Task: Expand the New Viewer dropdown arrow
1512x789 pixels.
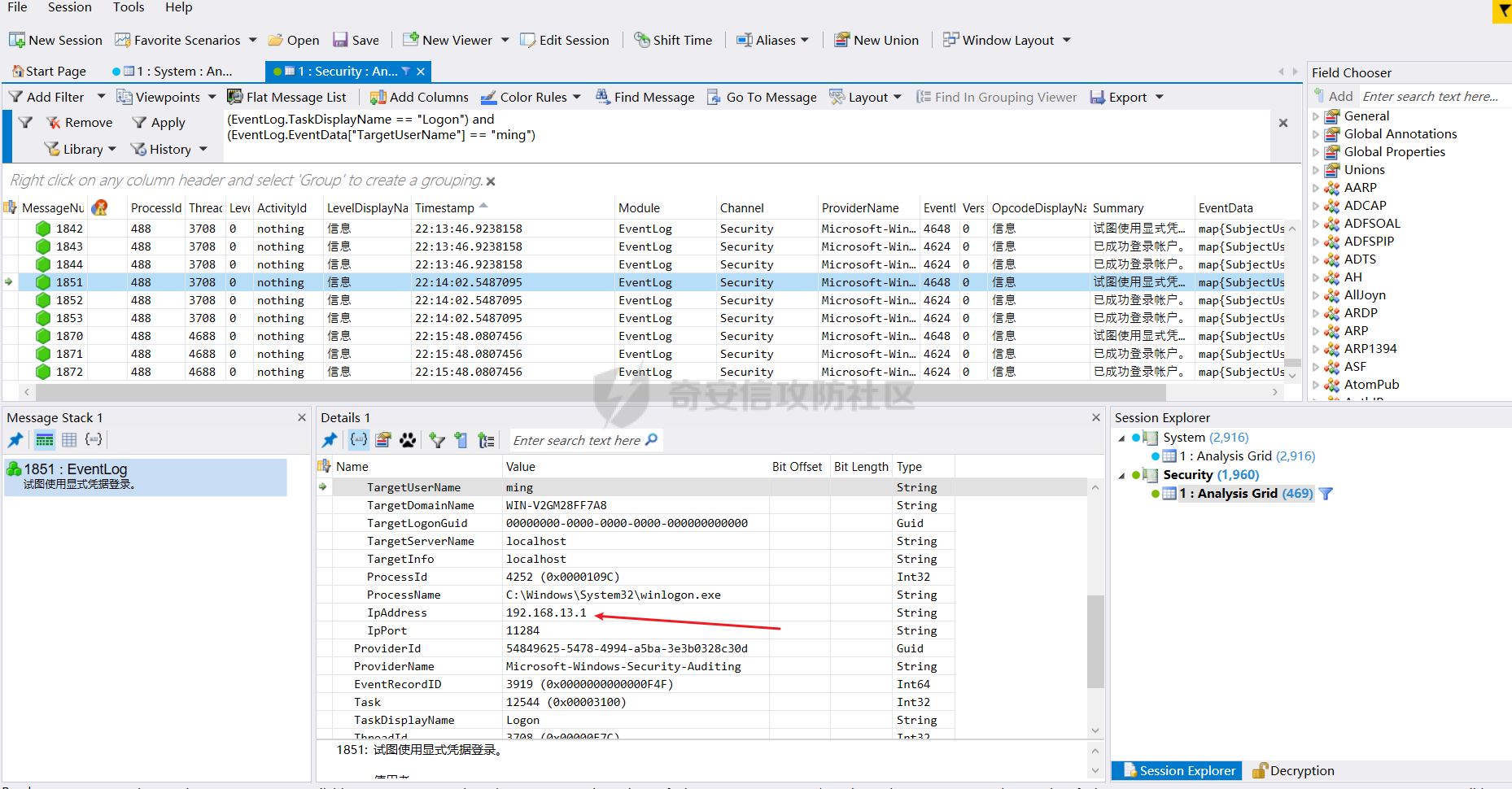Action: [505, 40]
